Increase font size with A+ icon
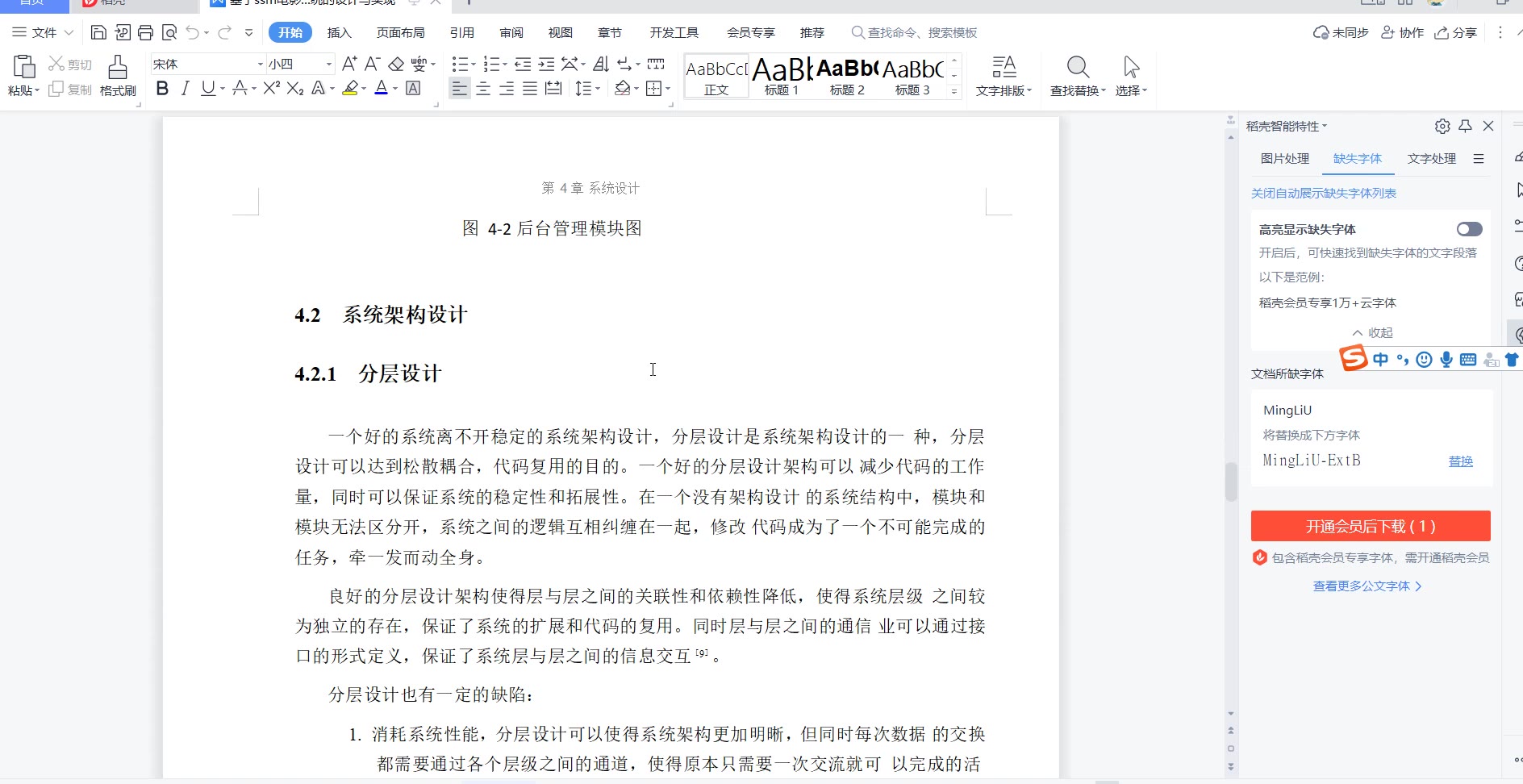Image resolution: width=1523 pixels, height=784 pixels. pos(349,64)
